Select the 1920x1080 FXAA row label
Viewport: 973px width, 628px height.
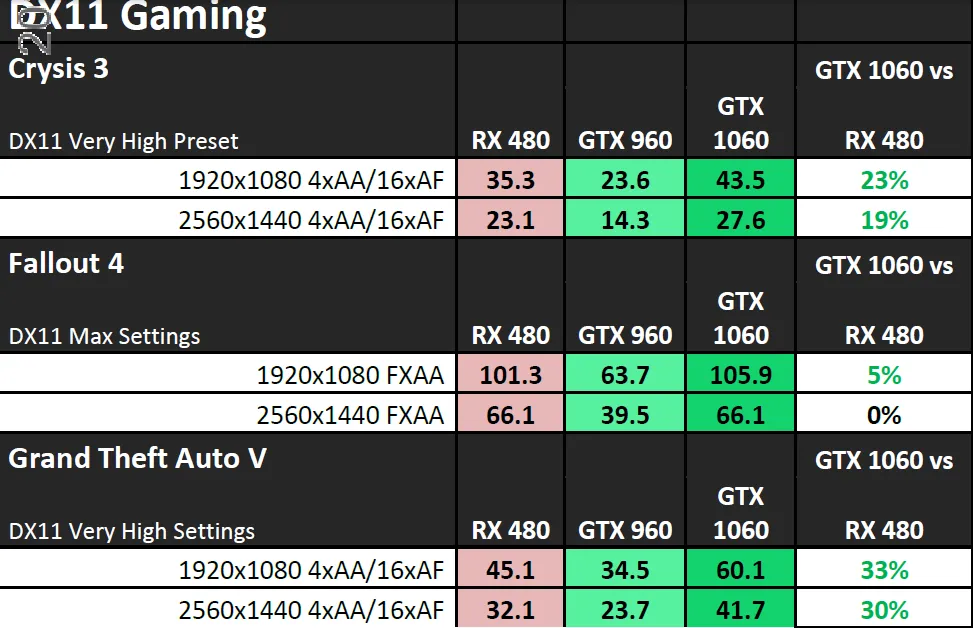[355, 374]
